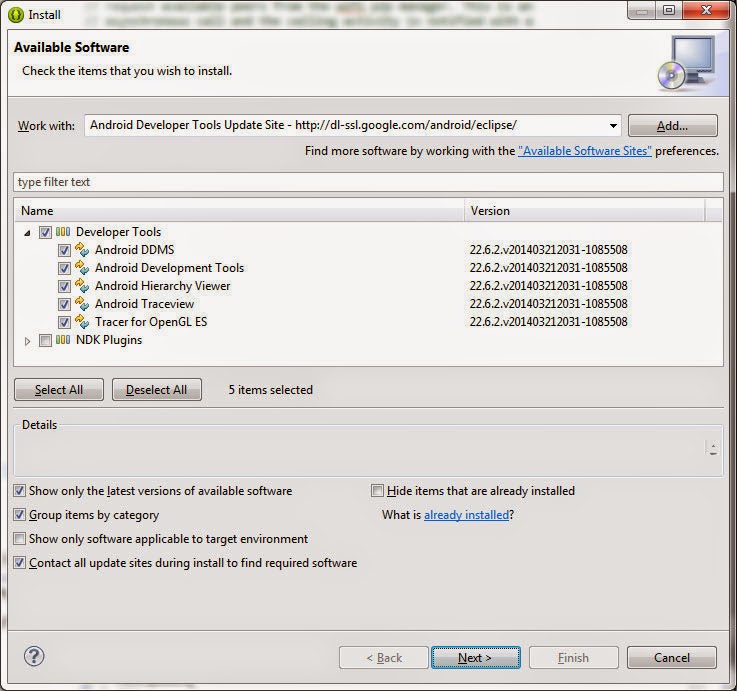Viewport: 737px width, 691px height.
Task: Click the Details scroll up arrow
Action: 713,445
